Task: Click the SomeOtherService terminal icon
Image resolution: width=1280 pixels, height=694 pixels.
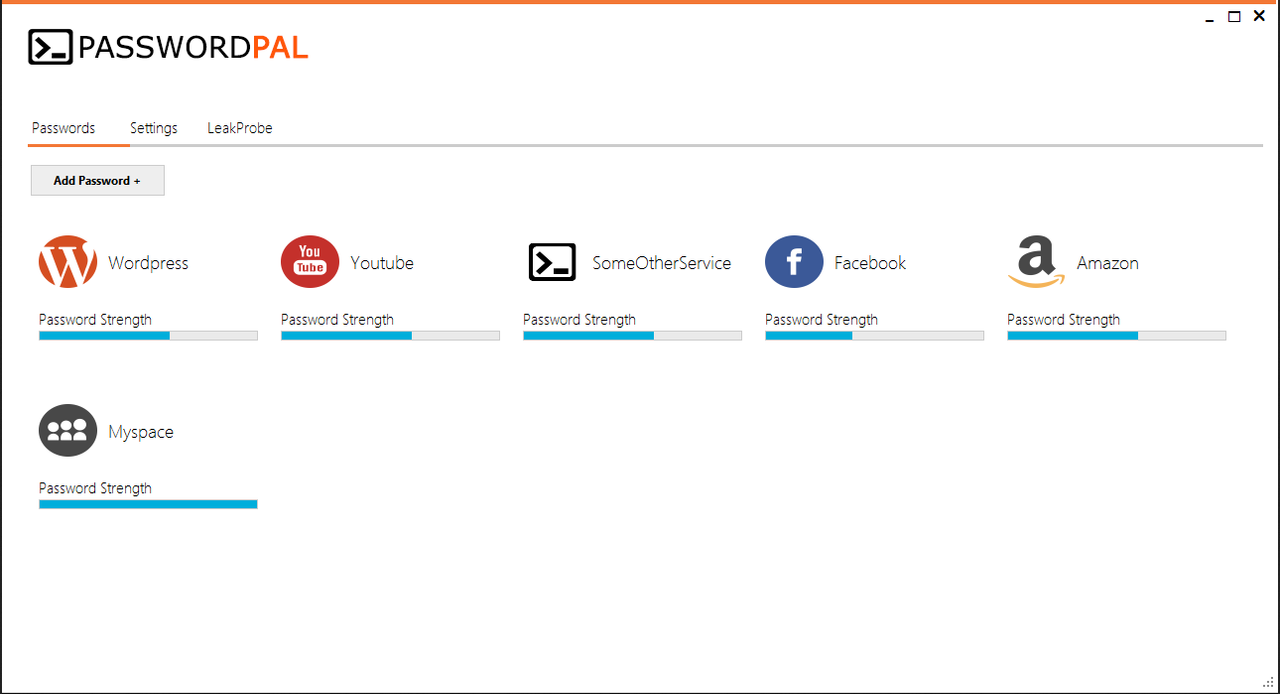Action: pyautogui.click(x=552, y=262)
